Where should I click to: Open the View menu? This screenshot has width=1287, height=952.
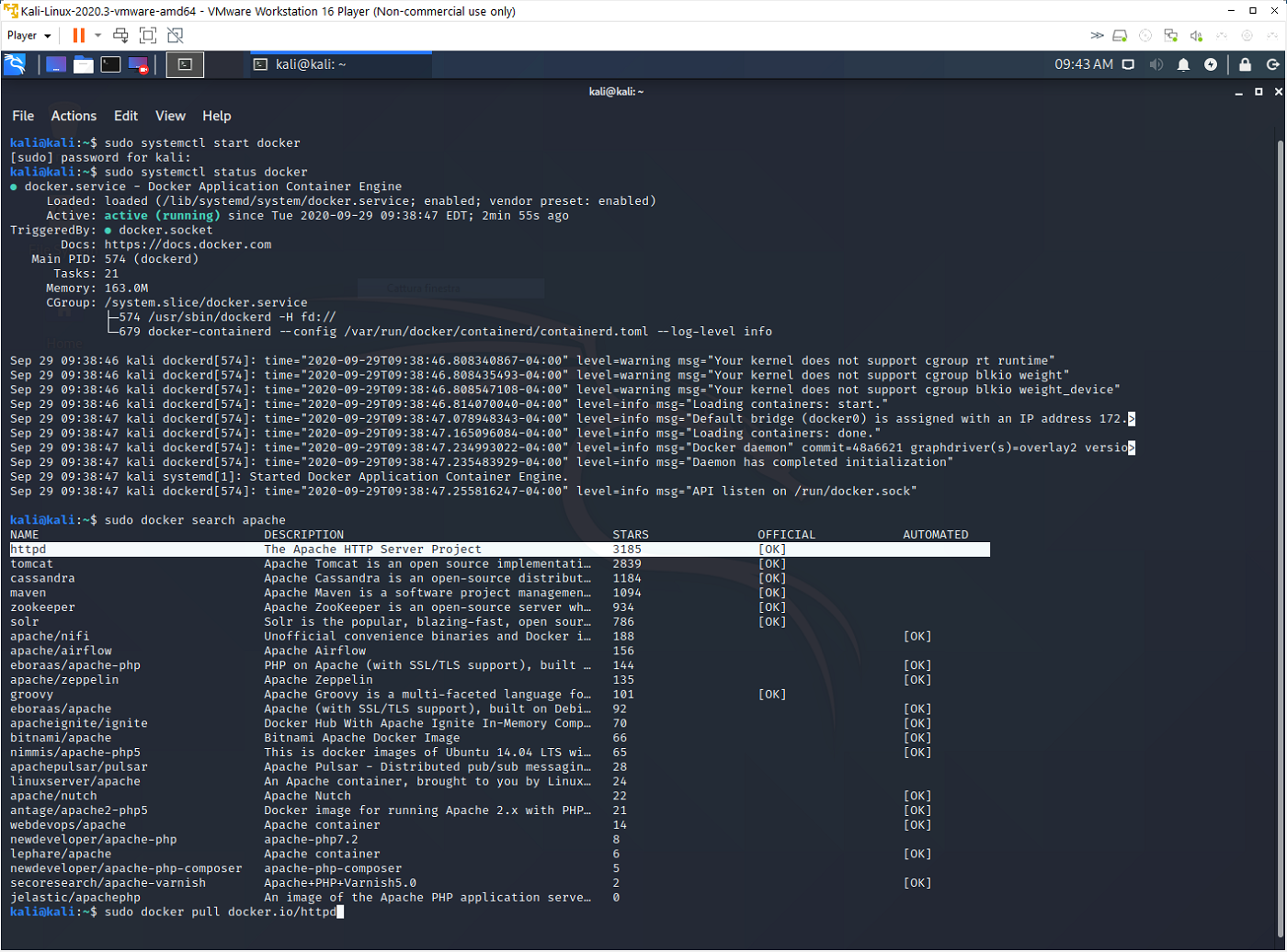[x=170, y=116]
